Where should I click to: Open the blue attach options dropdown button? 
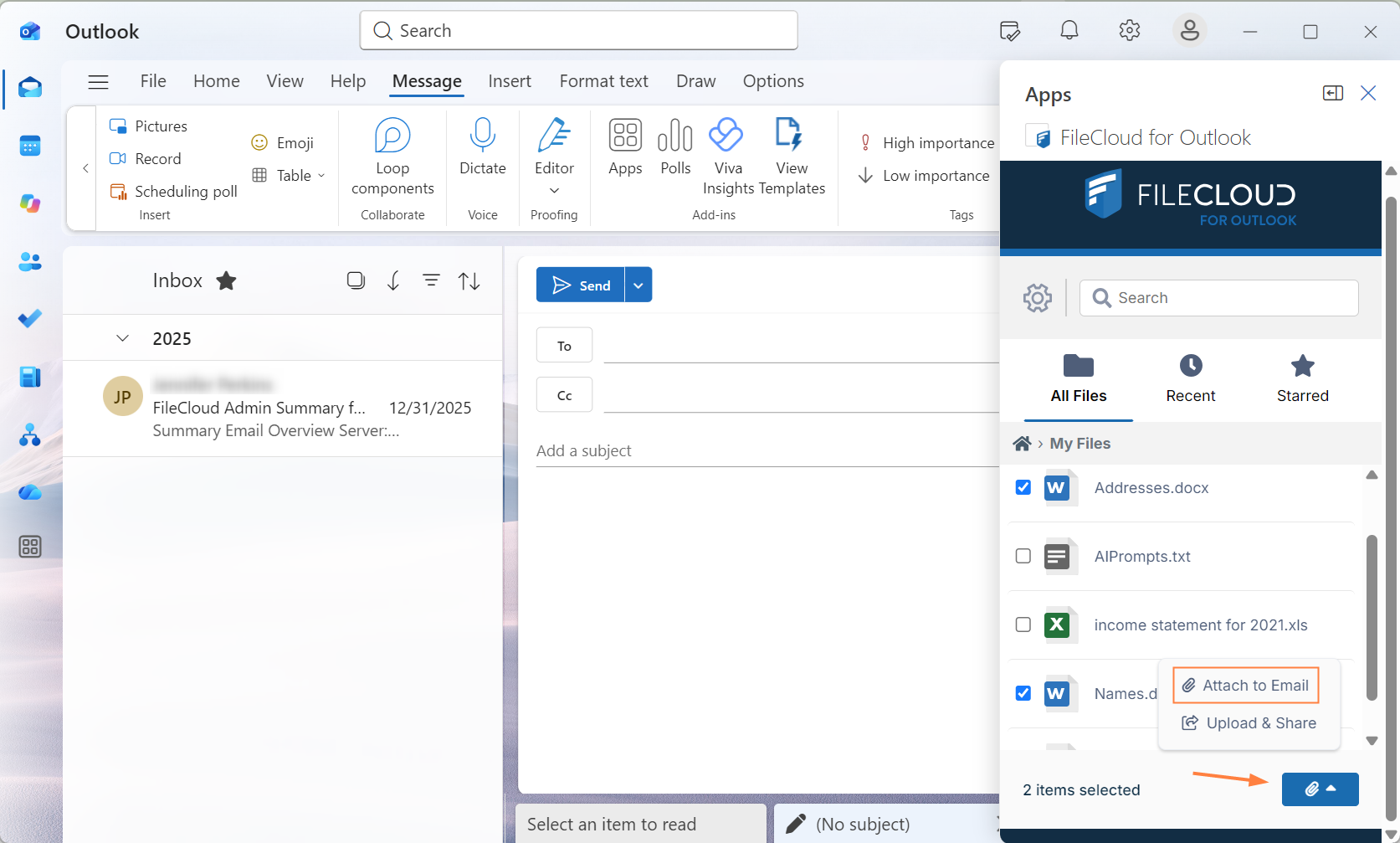tap(1320, 789)
